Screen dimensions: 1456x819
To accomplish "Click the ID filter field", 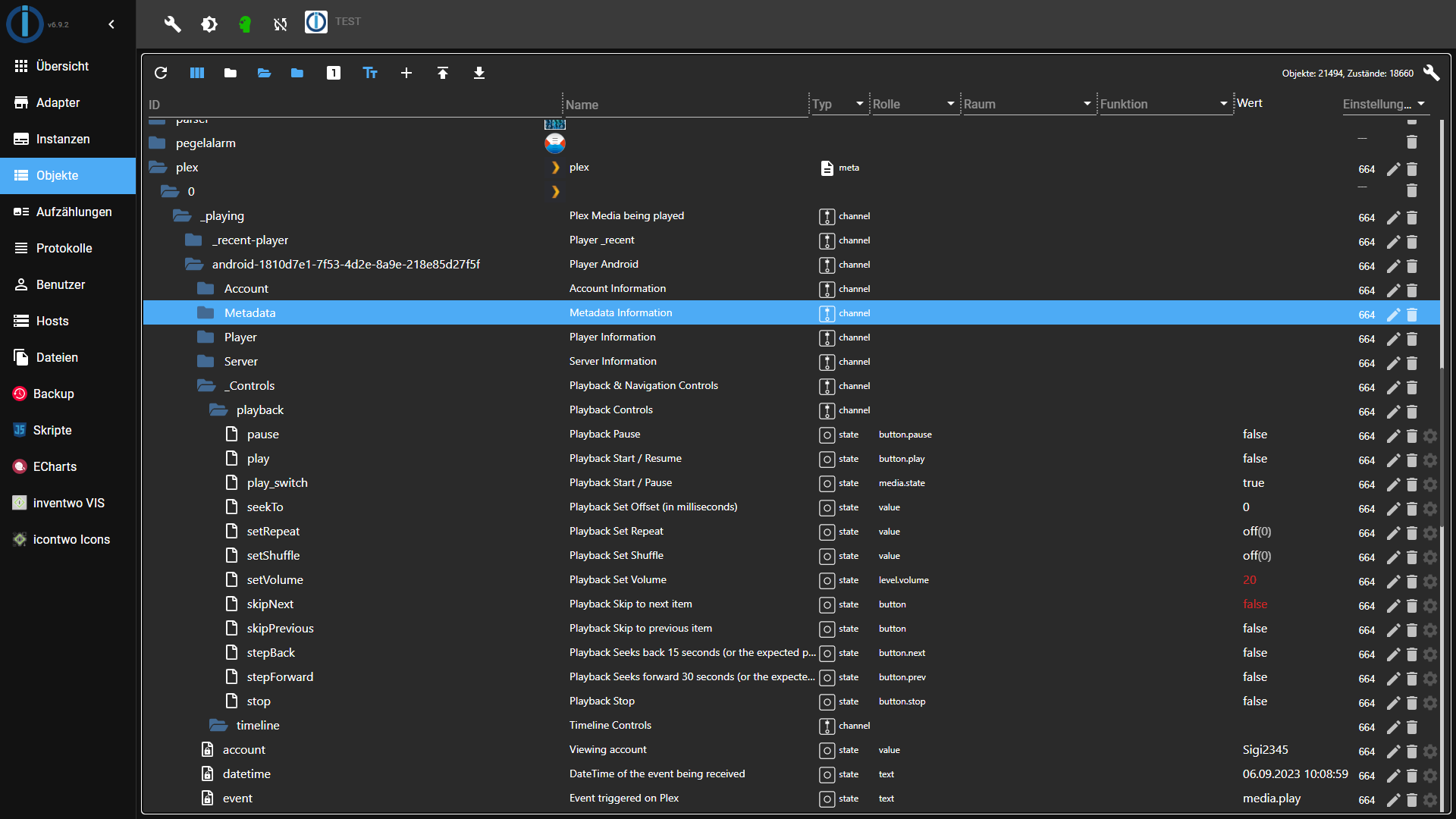I will click(353, 105).
